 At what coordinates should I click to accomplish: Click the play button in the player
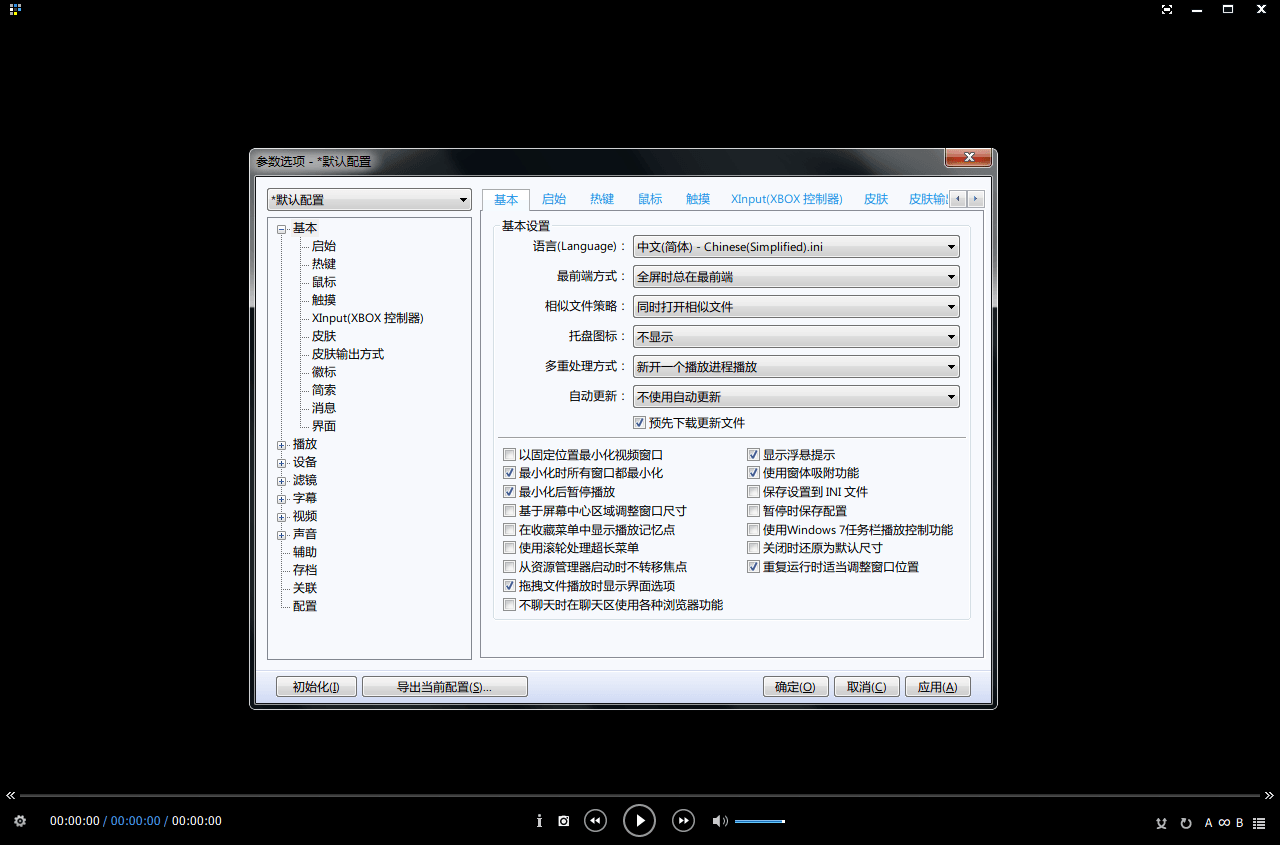pyautogui.click(x=639, y=821)
